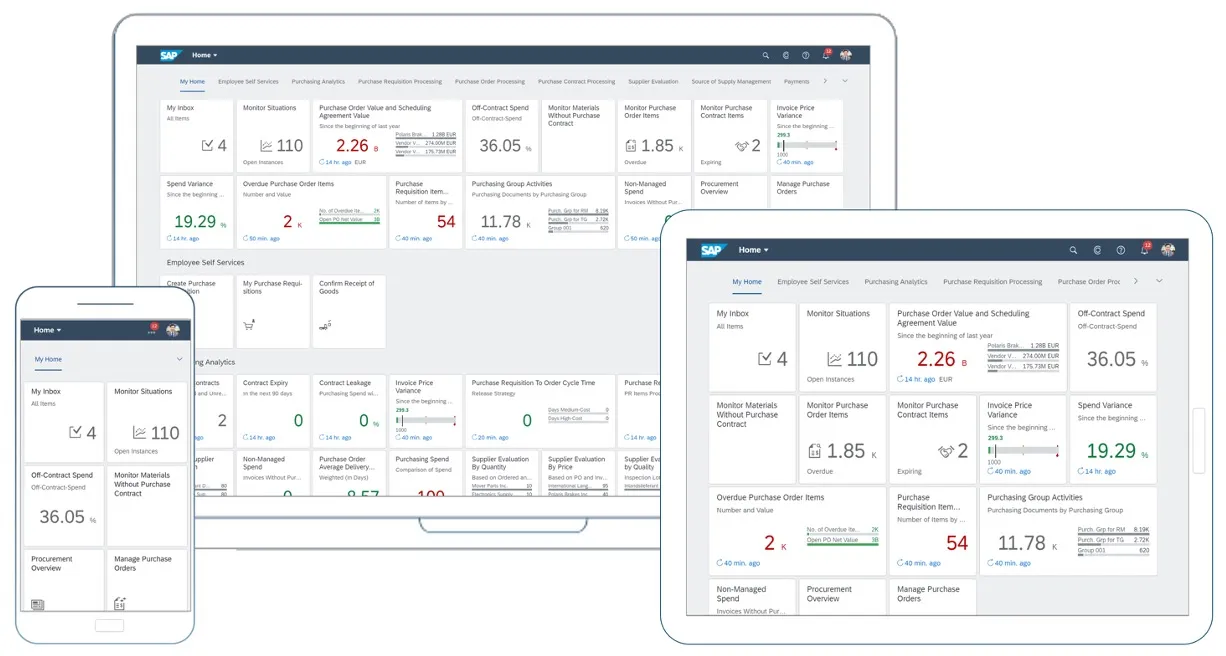Image resolution: width=1226 pixels, height=656 pixels.
Task: Click the down chevron at the tab bar end
Action: coord(843,81)
